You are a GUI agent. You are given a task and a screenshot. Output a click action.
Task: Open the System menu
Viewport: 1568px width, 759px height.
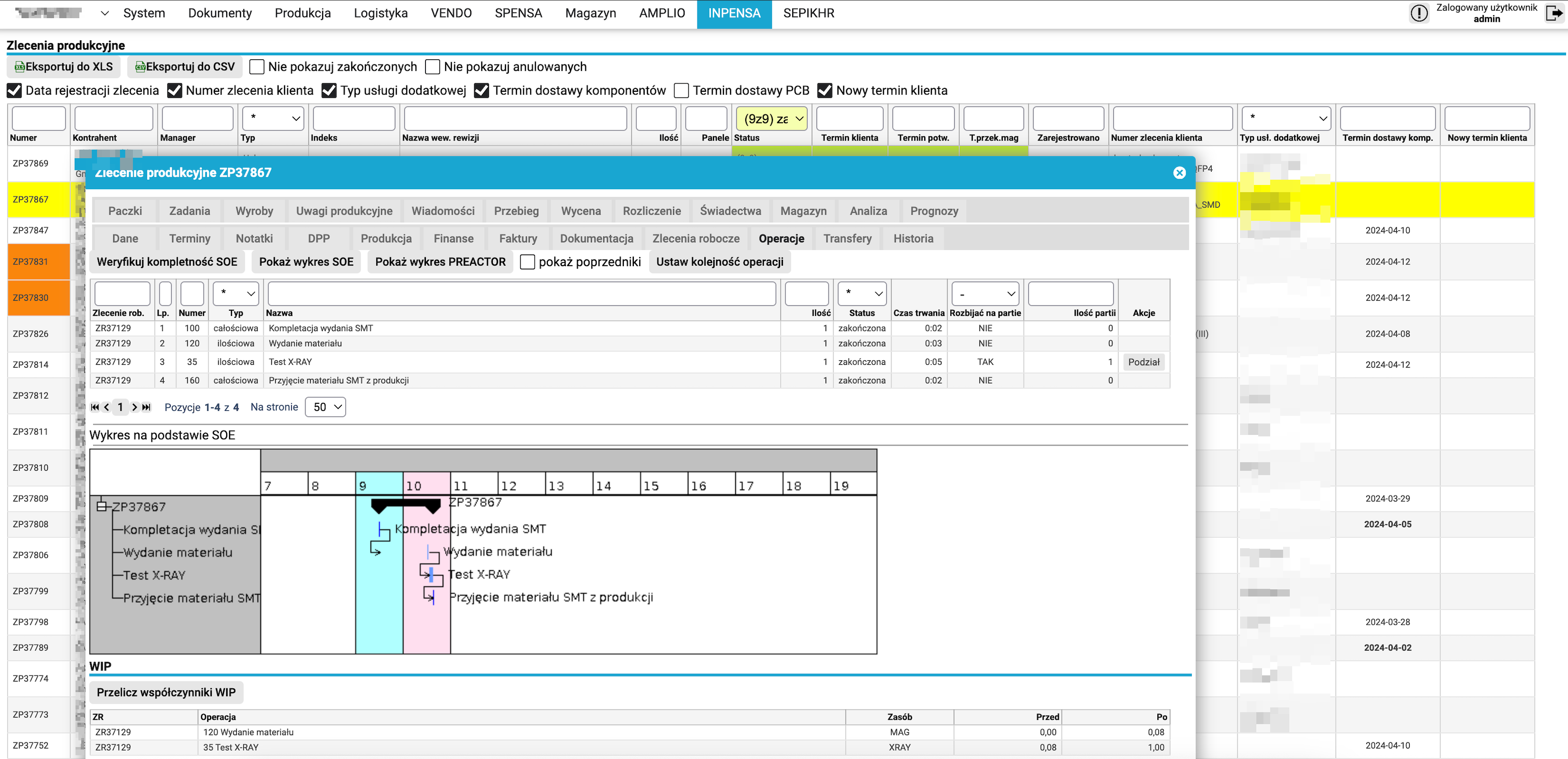click(x=144, y=13)
